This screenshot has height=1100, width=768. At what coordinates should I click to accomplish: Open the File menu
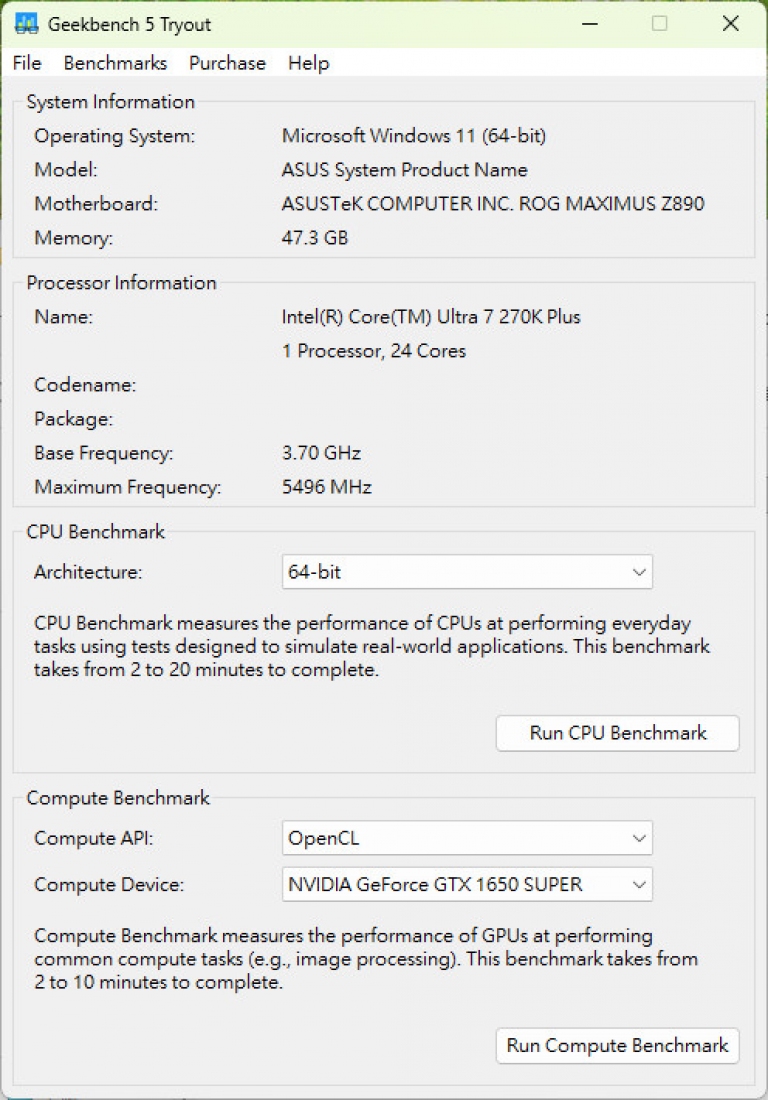(x=27, y=63)
